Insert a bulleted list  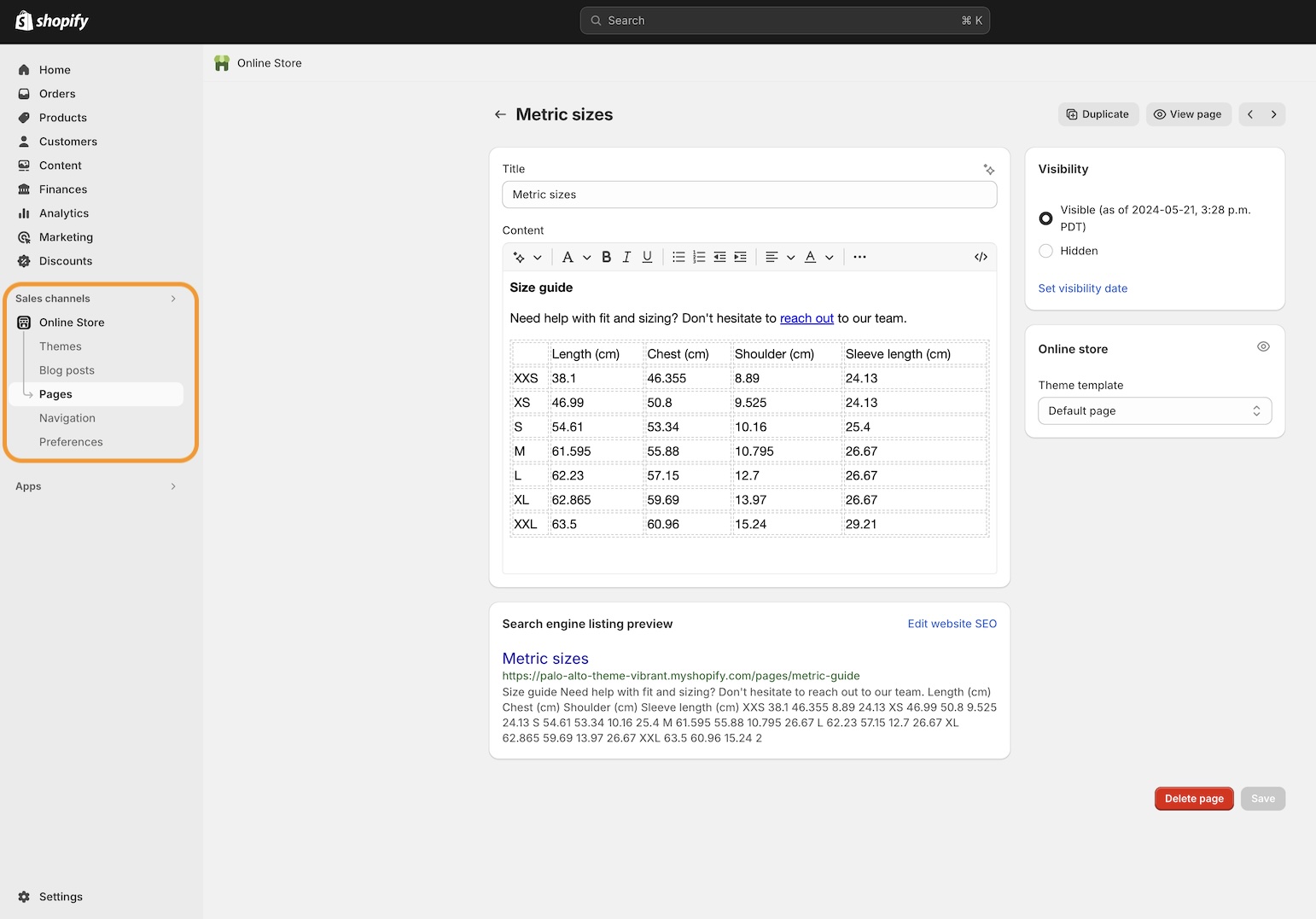pyautogui.click(x=678, y=257)
